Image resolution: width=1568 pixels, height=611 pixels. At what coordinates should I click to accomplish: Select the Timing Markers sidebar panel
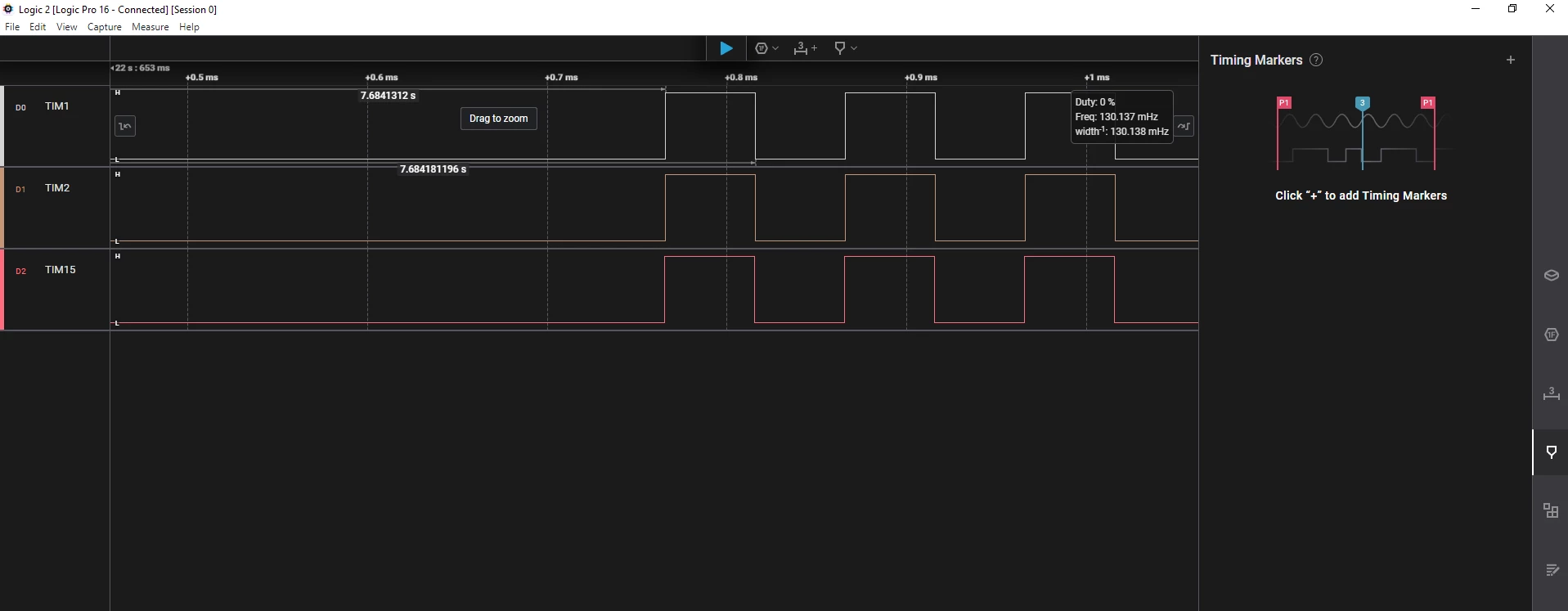click(x=1551, y=452)
